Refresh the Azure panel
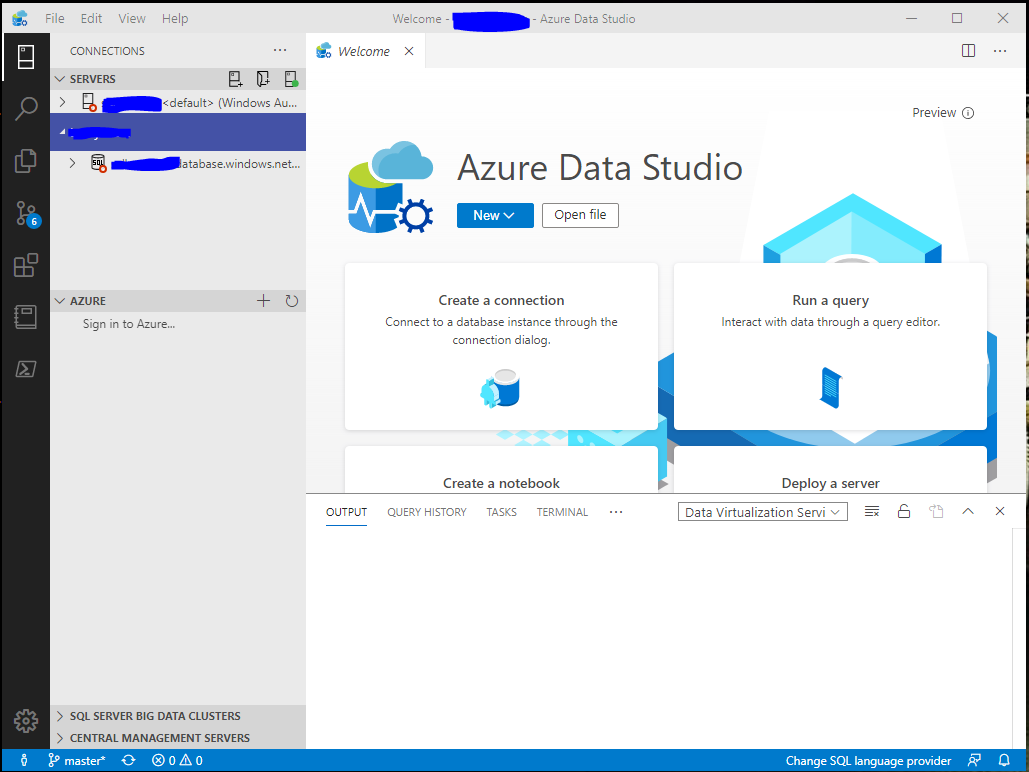Screen dimensions: 1029x772 291,300
